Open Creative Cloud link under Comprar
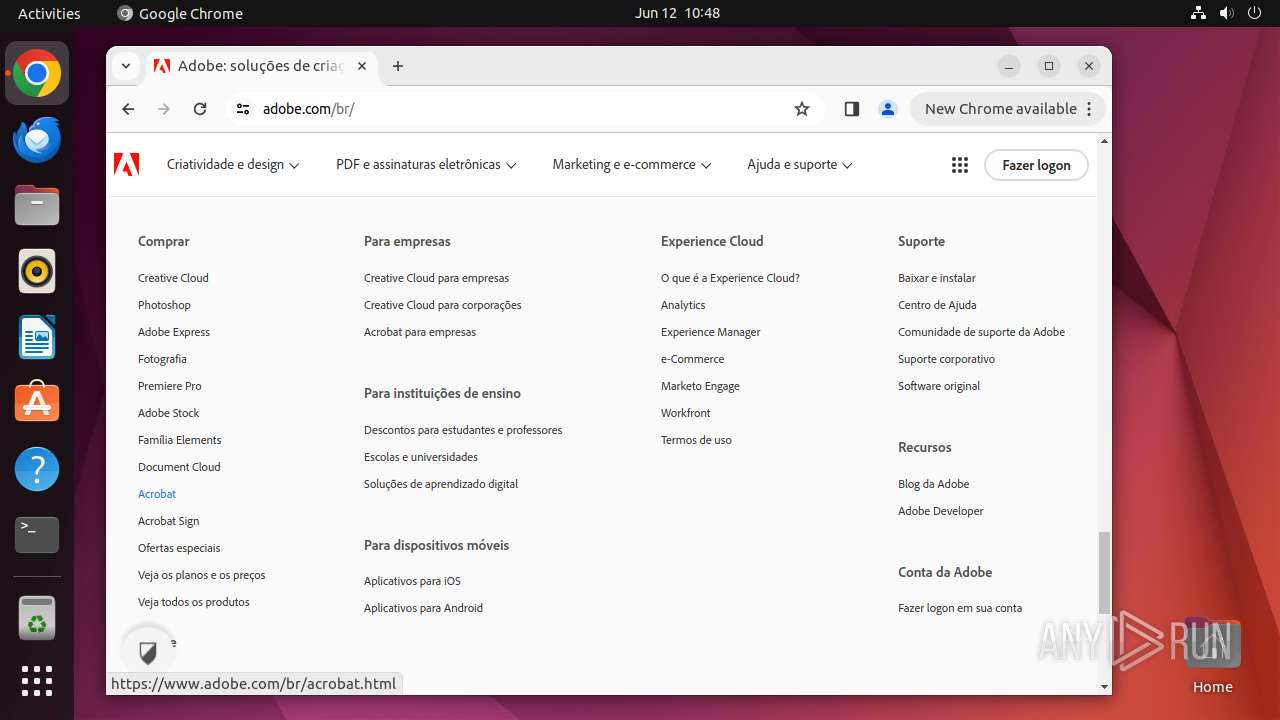 pyautogui.click(x=173, y=278)
